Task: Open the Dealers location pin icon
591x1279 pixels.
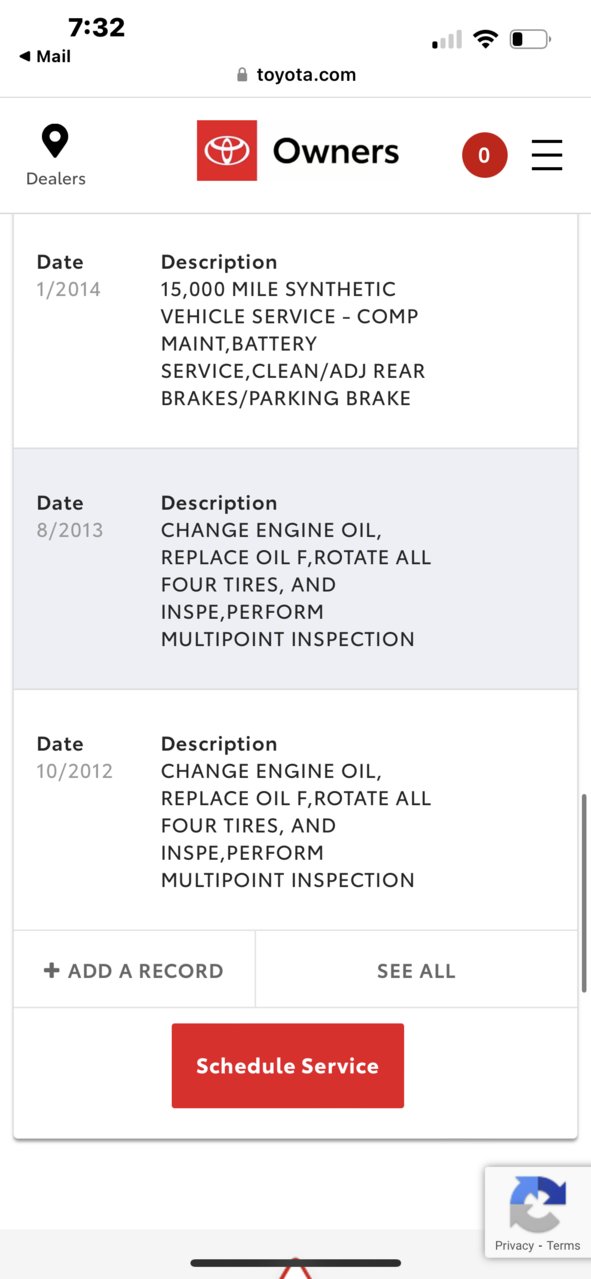Action: coord(55,141)
